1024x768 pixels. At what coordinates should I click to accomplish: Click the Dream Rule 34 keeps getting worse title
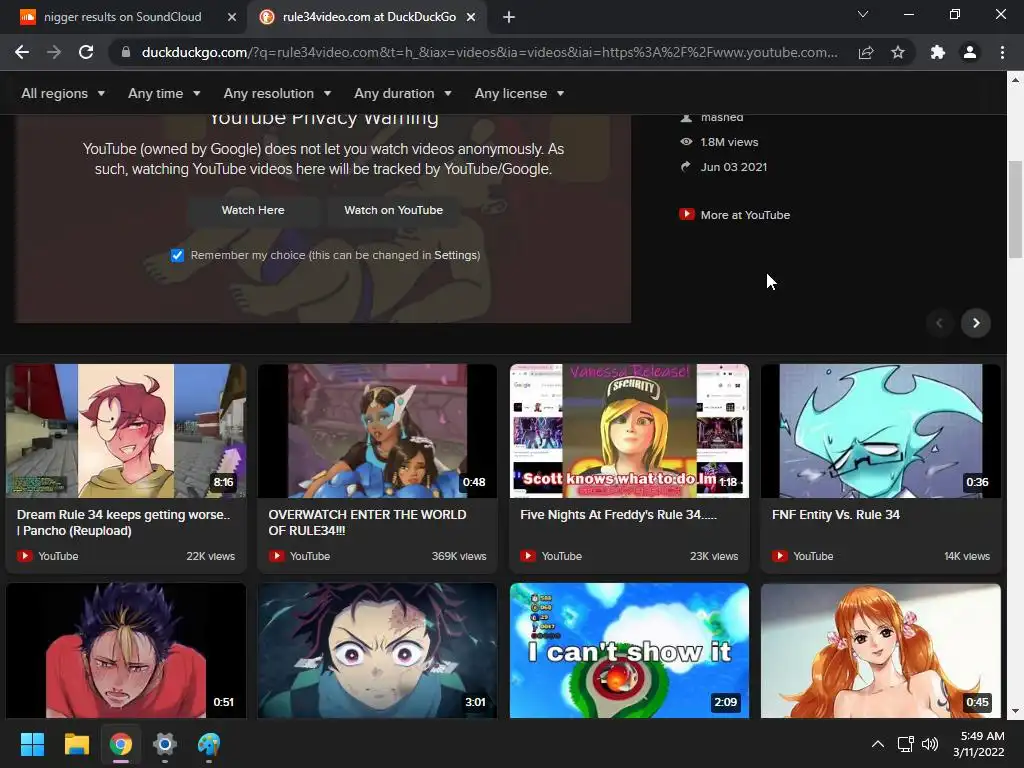point(123,522)
